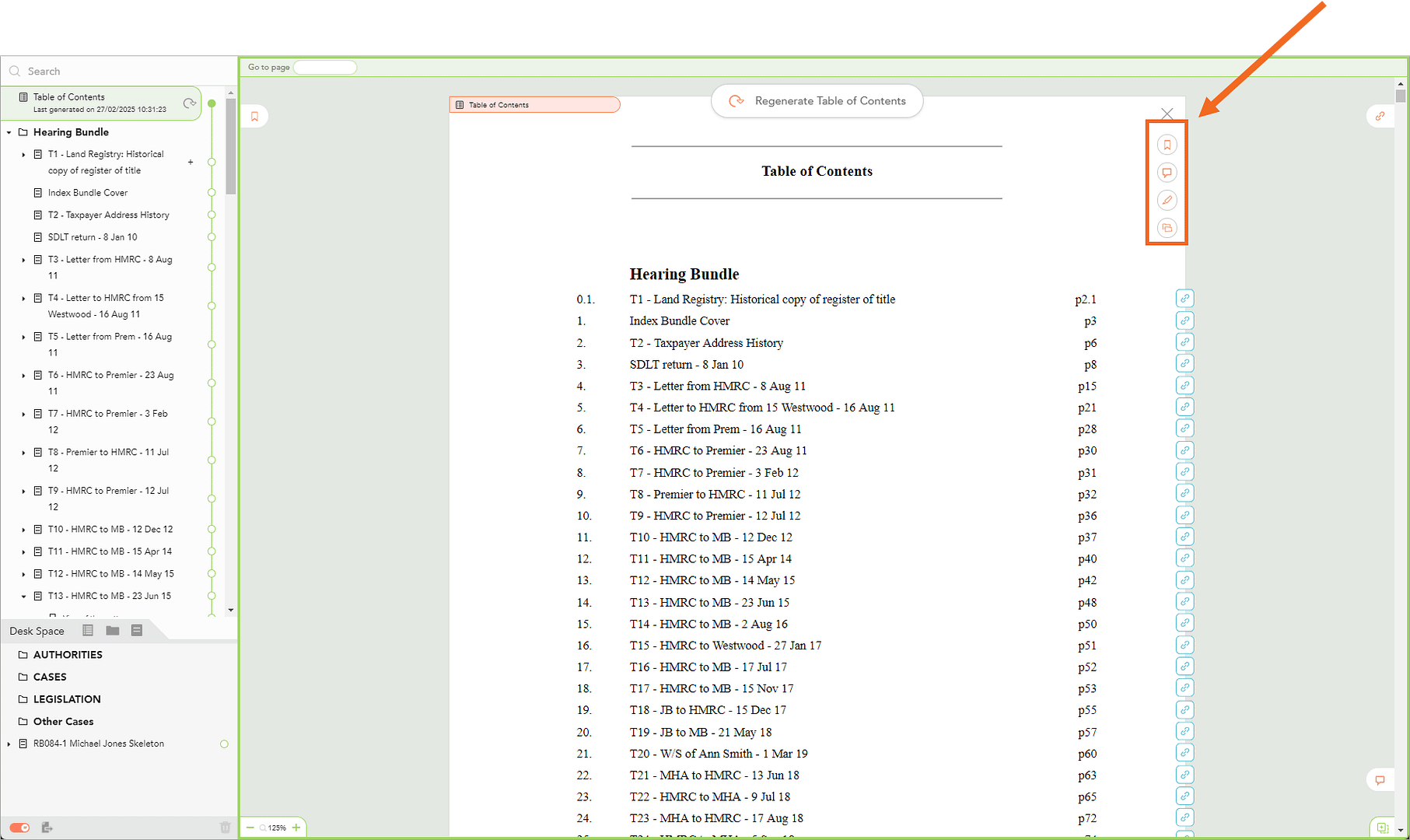Toggle status circle for SDLT return item

coord(212,237)
